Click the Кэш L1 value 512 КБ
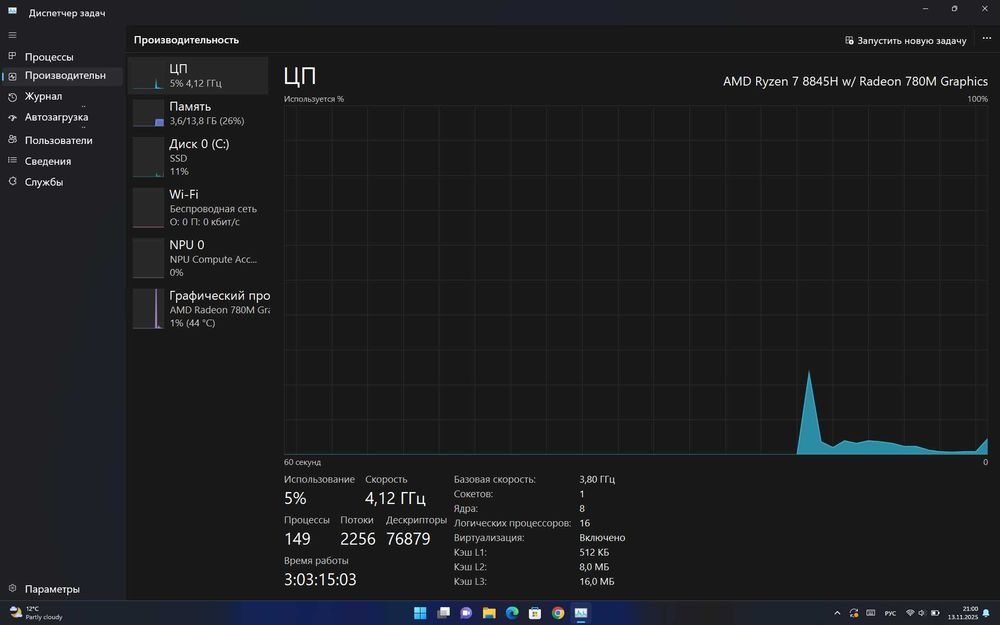The width and height of the screenshot is (1000, 625). click(x=594, y=552)
